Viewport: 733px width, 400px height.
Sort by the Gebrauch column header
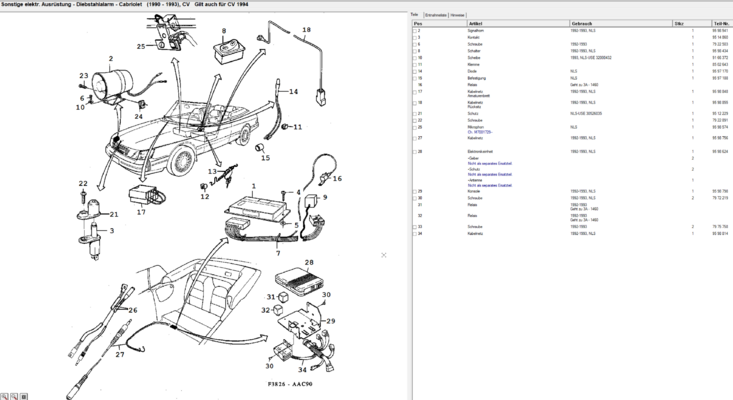coord(621,23)
